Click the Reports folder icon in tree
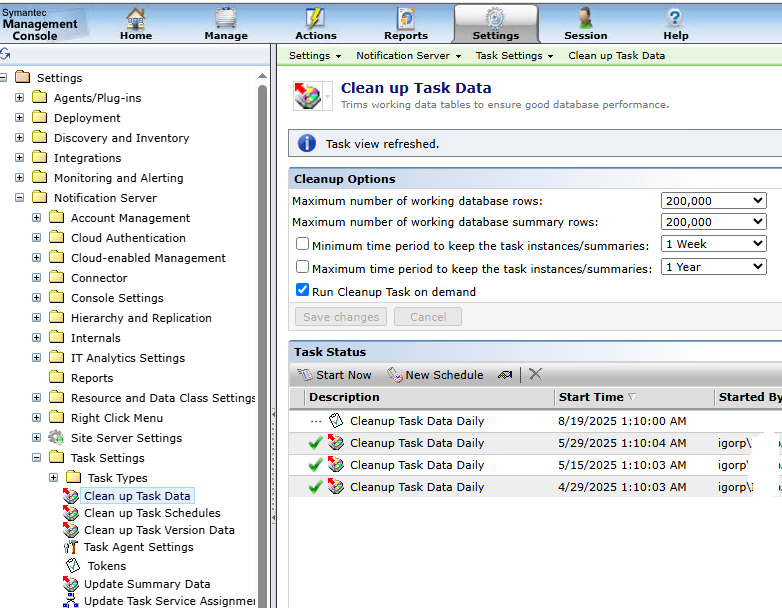Viewport: 782px width, 608px height. pos(56,377)
